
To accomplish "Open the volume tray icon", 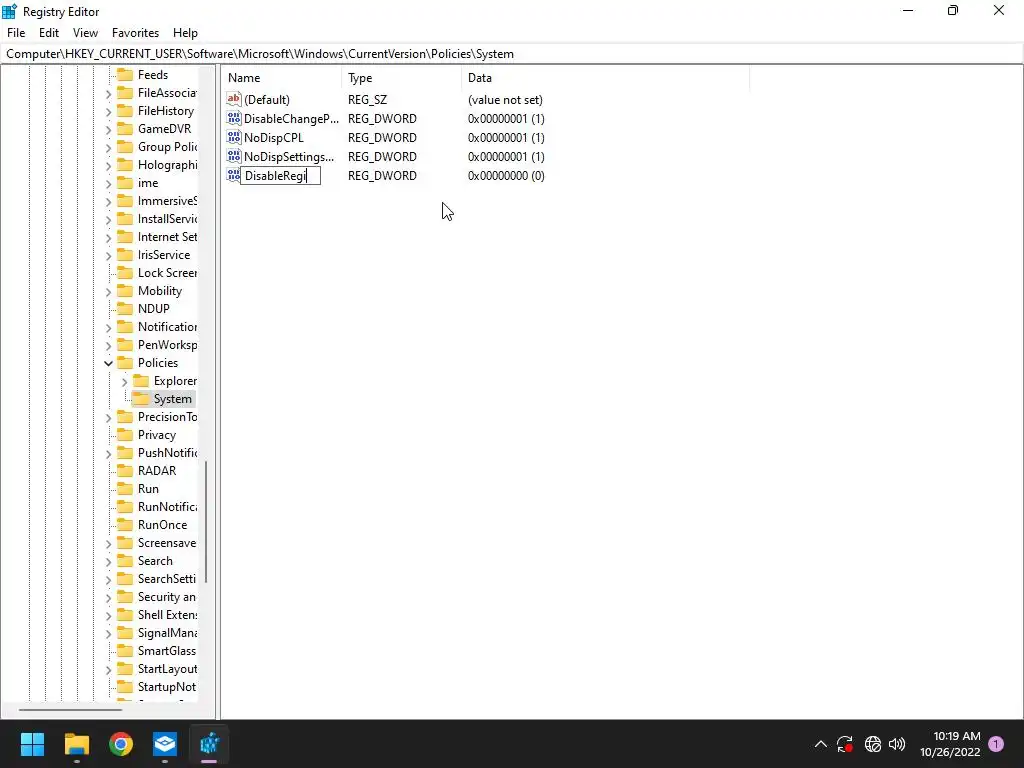I will [897, 744].
